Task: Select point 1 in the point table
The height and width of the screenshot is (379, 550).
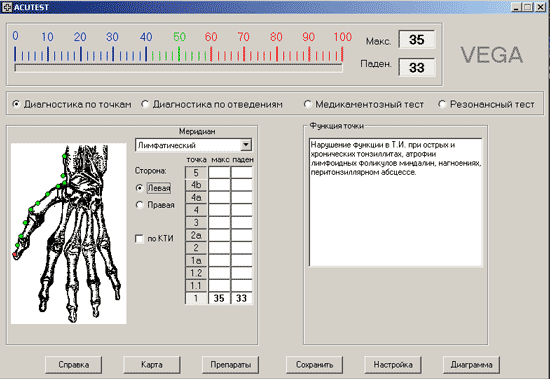Action: [x=196, y=299]
